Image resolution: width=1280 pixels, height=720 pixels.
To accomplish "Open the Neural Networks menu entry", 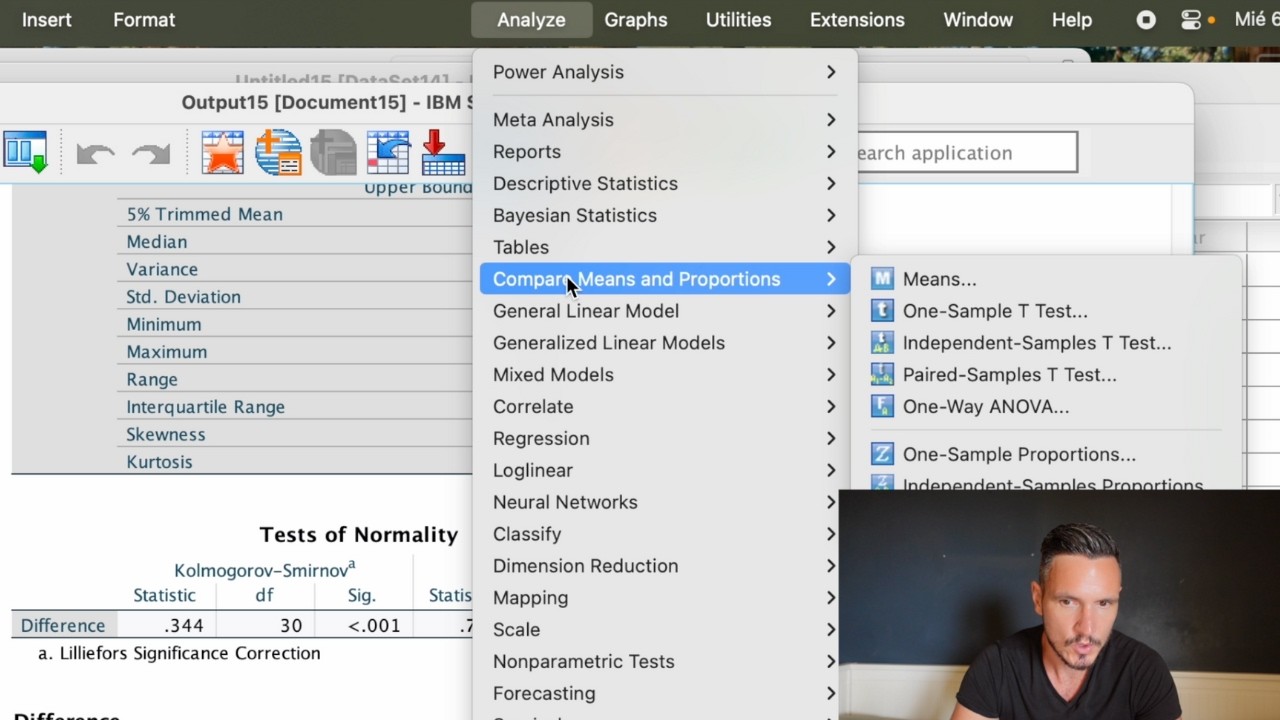I will 665,502.
